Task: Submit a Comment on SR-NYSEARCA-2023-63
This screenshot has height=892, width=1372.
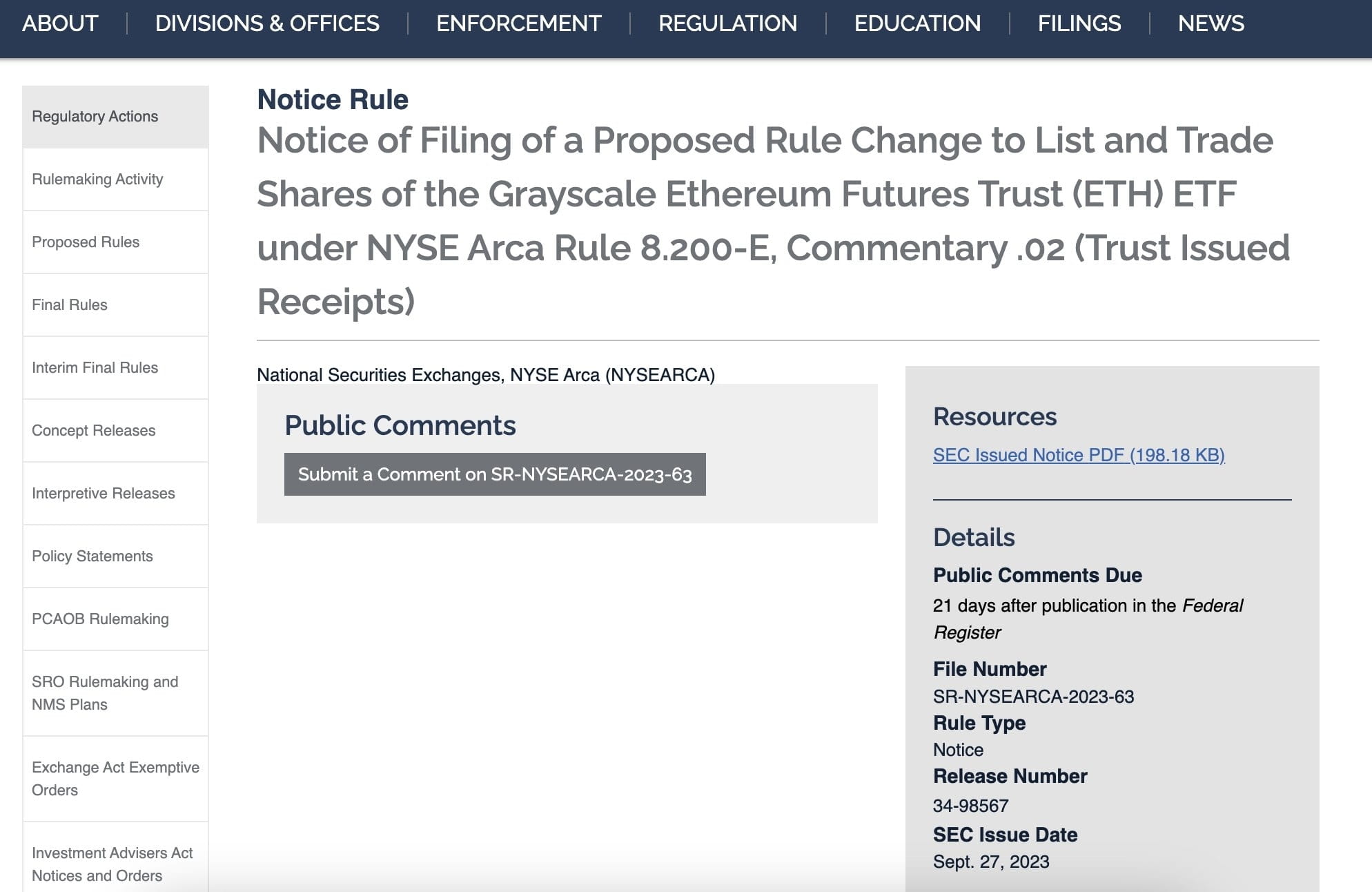Action: 495,474
